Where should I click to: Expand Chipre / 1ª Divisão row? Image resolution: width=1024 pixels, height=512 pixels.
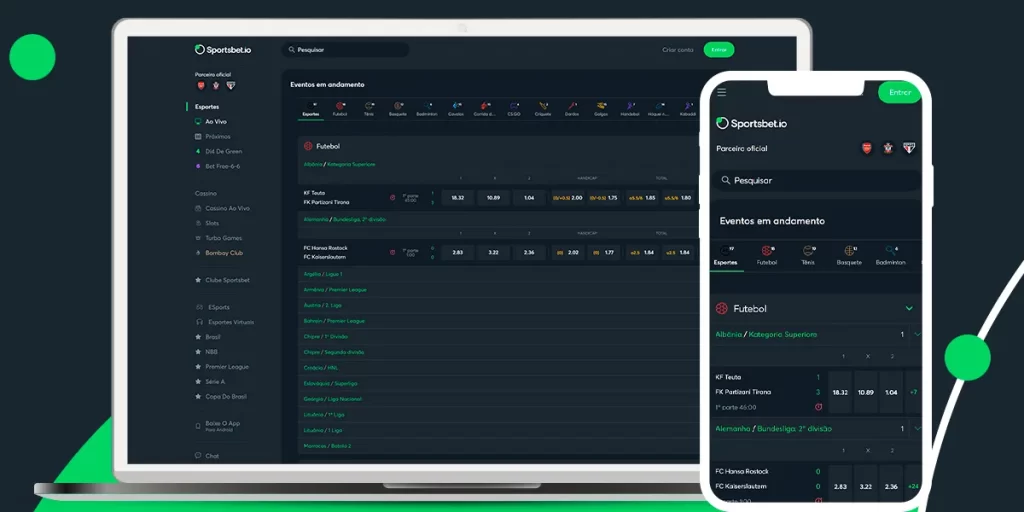pyautogui.click(x=498, y=336)
